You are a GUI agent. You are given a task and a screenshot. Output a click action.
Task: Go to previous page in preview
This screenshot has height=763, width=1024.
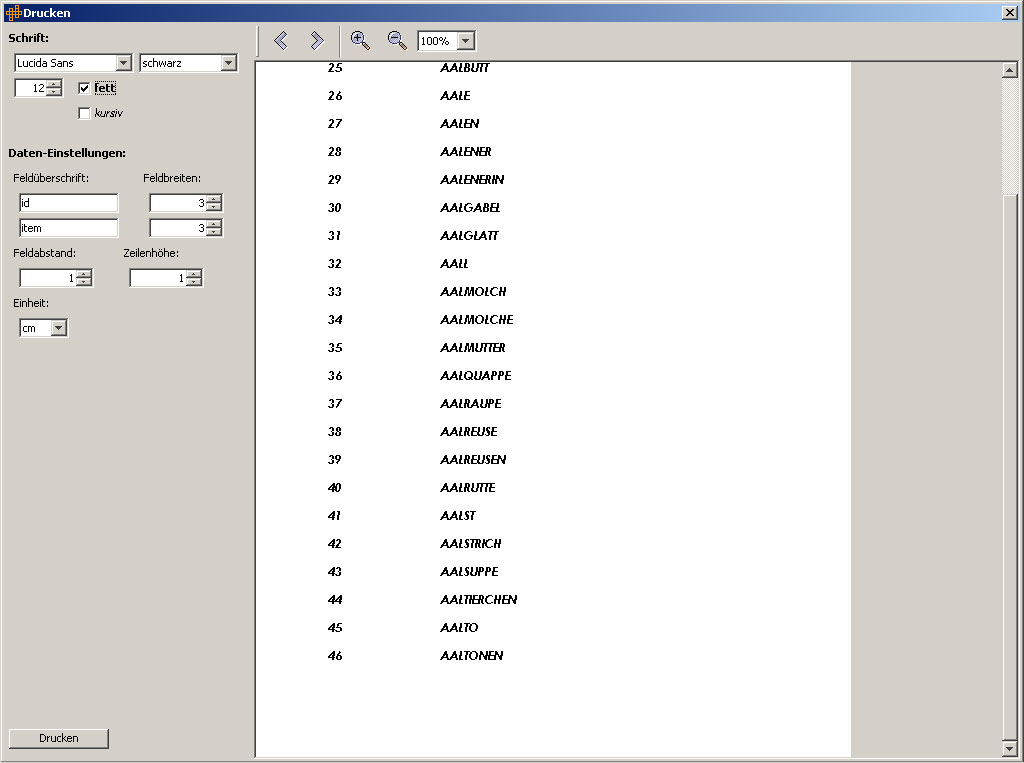click(x=281, y=40)
